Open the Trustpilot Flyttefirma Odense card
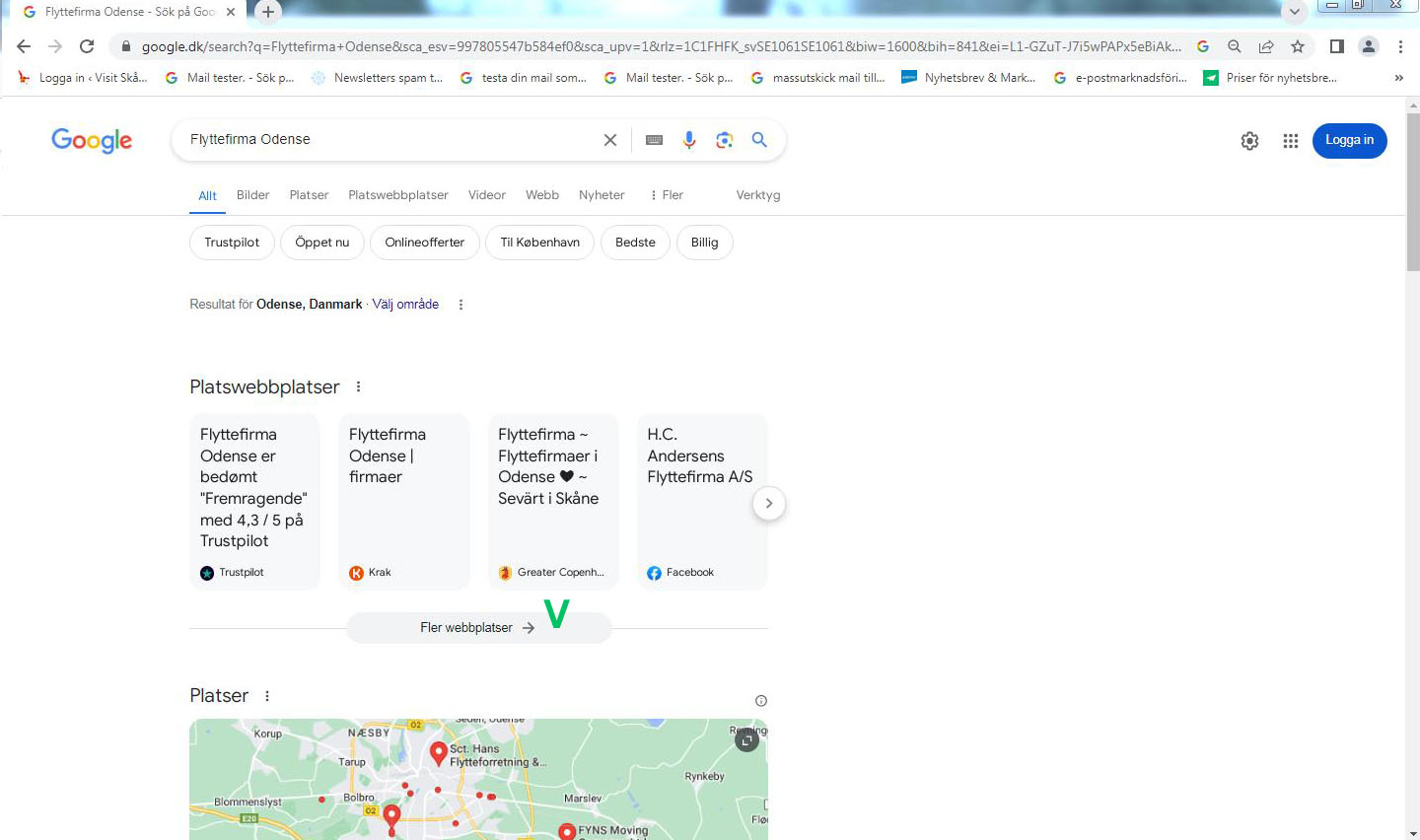This screenshot has height=840, width=1420. point(254,502)
